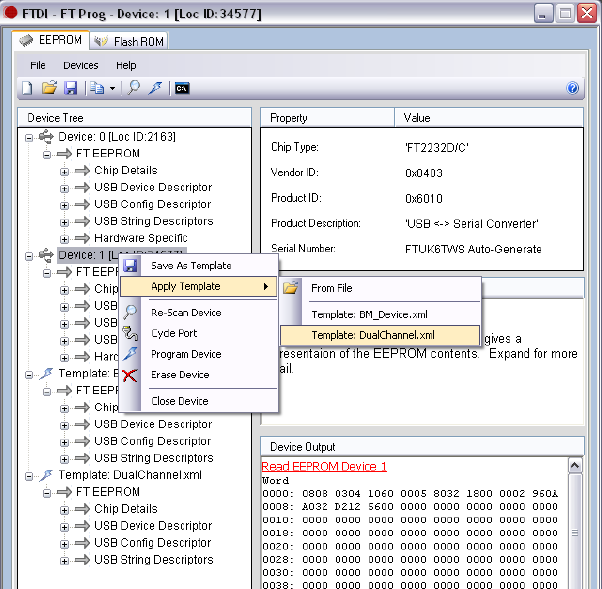Click the Device Output panel header
This screenshot has height=589, width=602.
pyautogui.click(x=422, y=447)
